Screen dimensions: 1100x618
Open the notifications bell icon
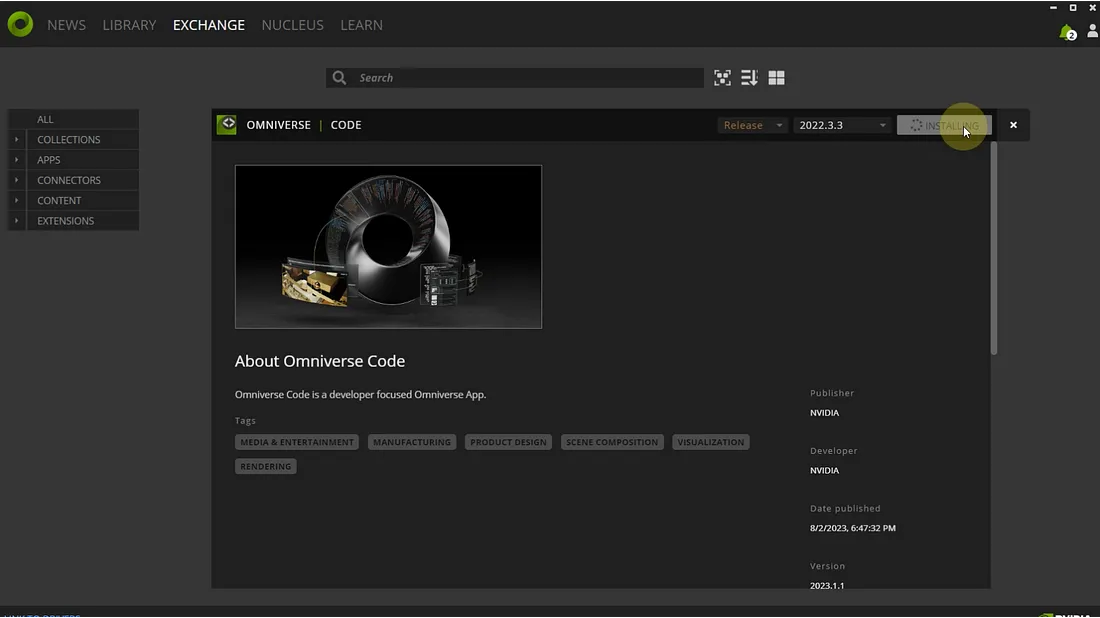coord(1067,32)
